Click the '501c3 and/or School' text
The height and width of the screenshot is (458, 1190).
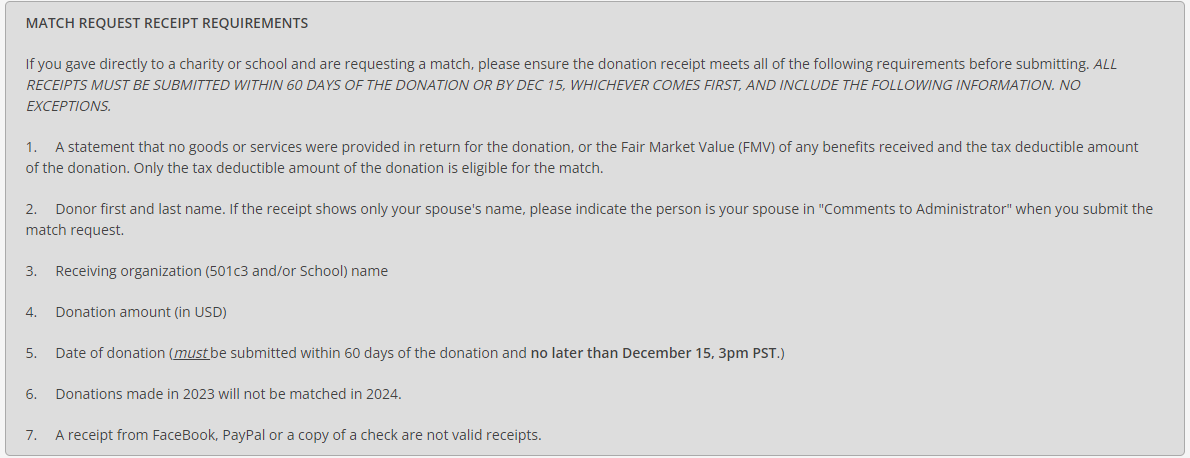(x=277, y=271)
